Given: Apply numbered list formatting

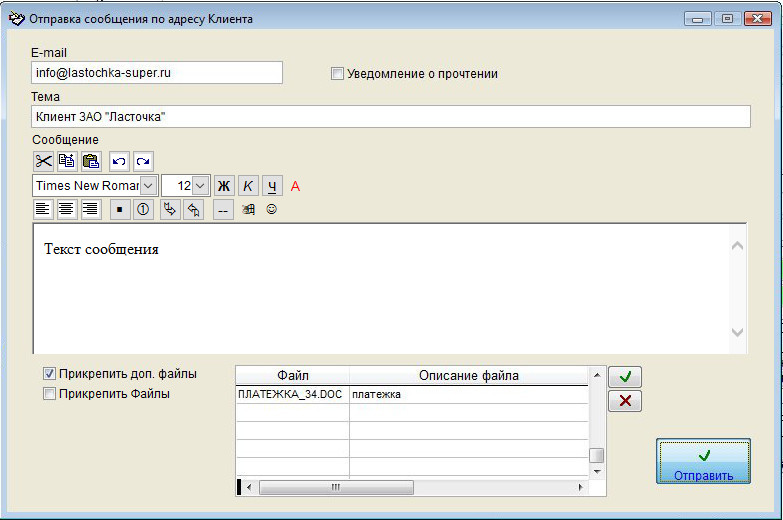Looking at the screenshot, I should (x=143, y=209).
